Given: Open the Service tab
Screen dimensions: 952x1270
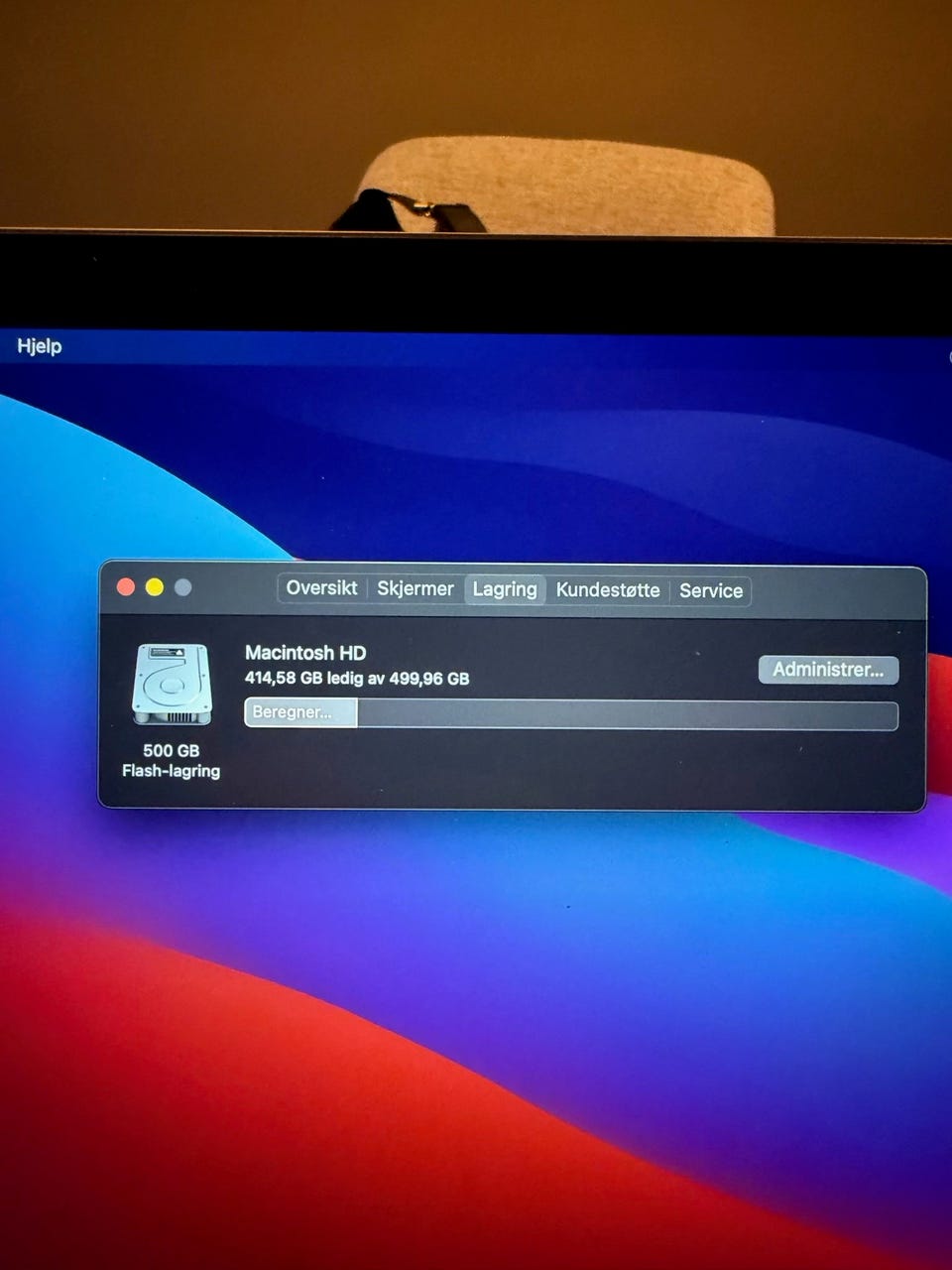Looking at the screenshot, I should 711,591.
